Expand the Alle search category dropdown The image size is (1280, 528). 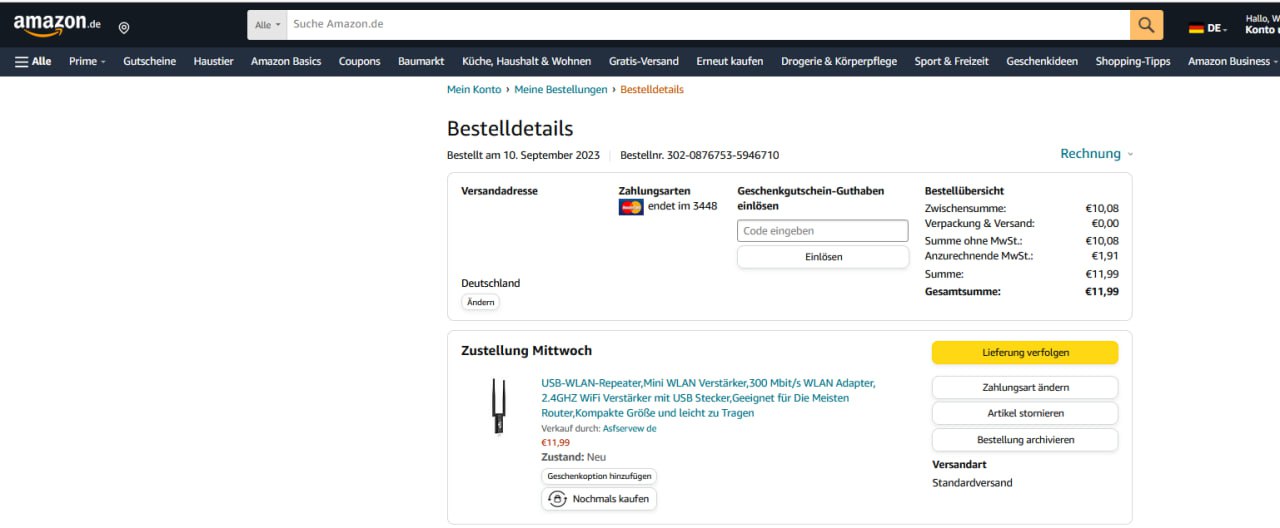tap(267, 24)
